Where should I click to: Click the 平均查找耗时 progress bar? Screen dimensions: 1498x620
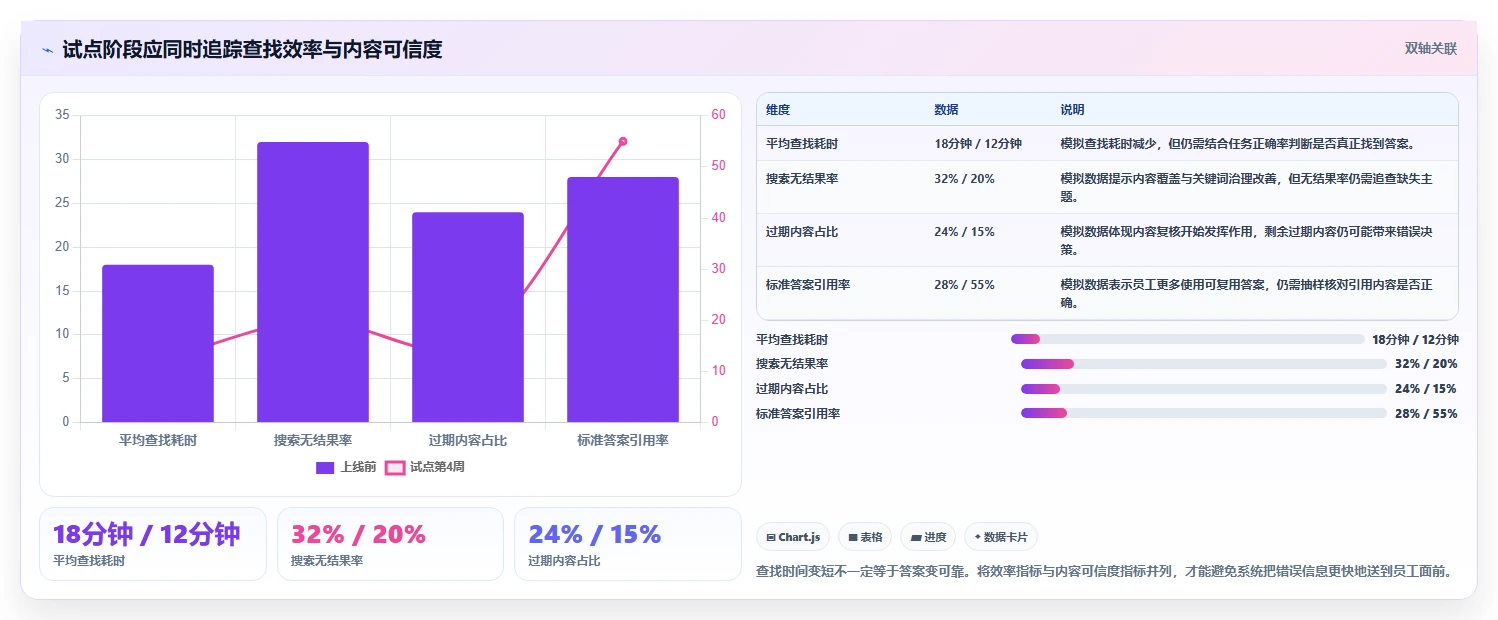(1187, 340)
